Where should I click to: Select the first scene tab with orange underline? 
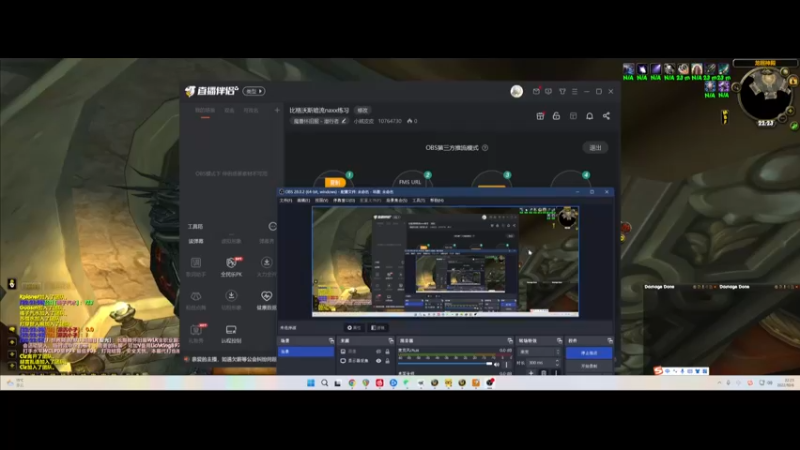click(x=205, y=111)
